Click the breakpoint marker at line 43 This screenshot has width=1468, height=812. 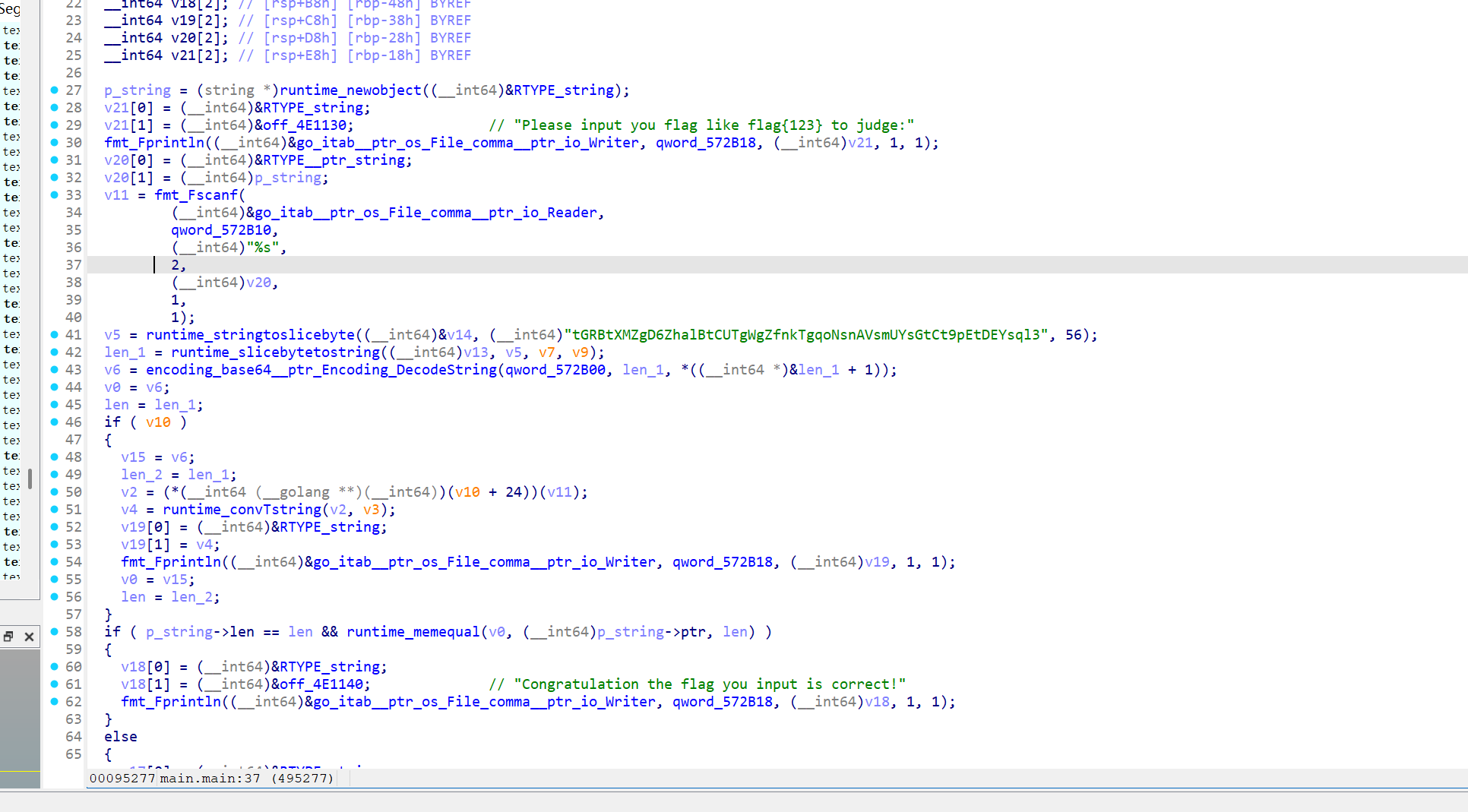pos(55,370)
